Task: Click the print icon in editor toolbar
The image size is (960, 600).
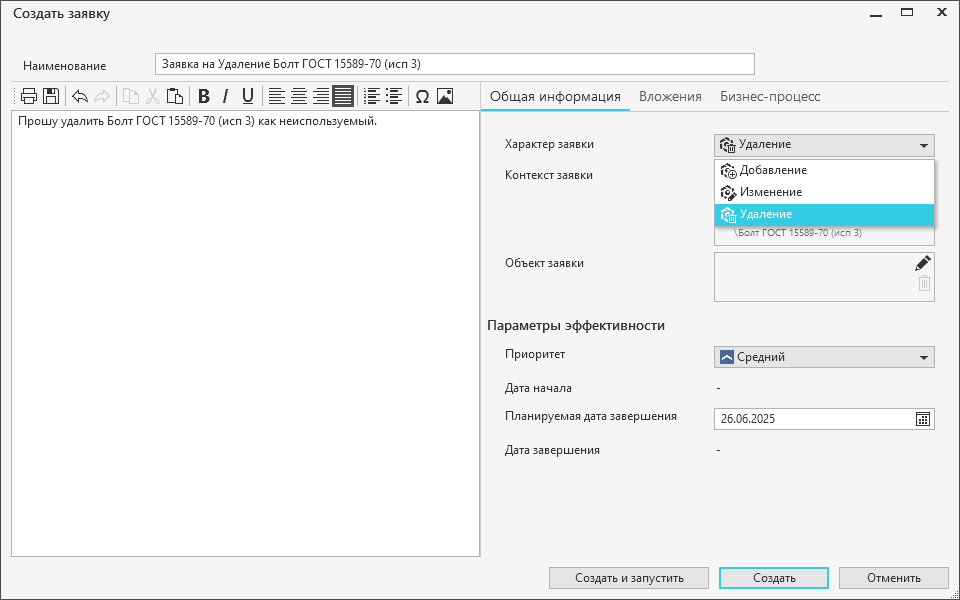Action: (x=29, y=97)
